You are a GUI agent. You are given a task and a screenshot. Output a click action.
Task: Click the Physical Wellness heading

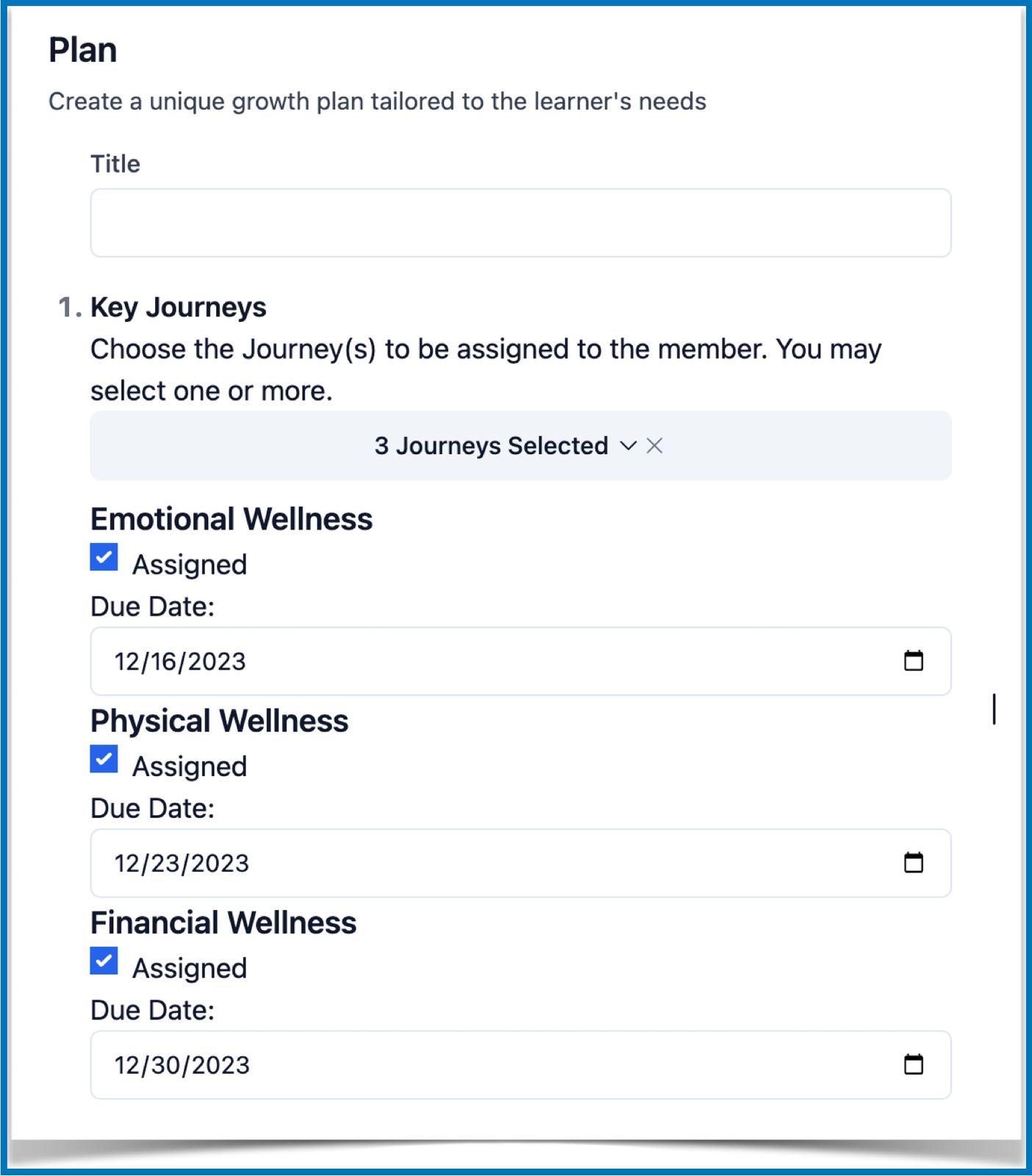click(219, 721)
